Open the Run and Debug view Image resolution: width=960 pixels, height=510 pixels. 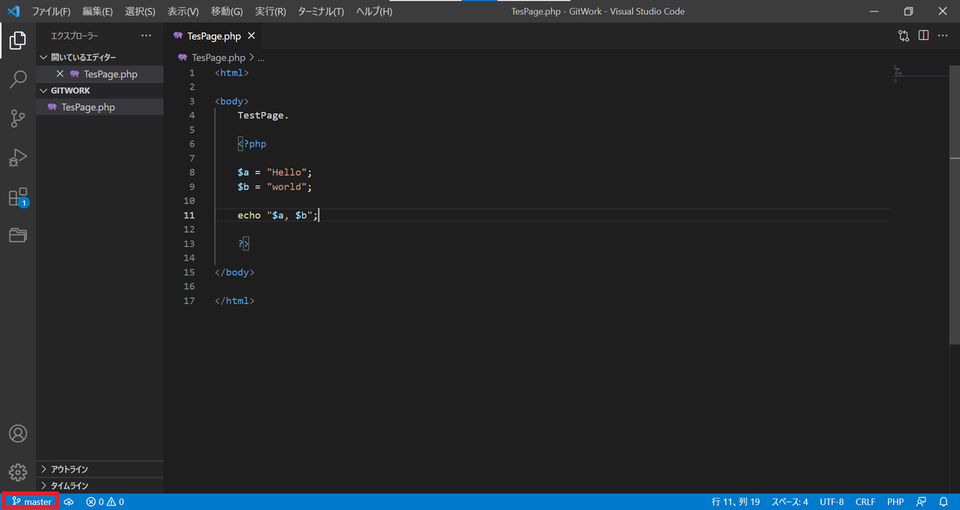18,157
